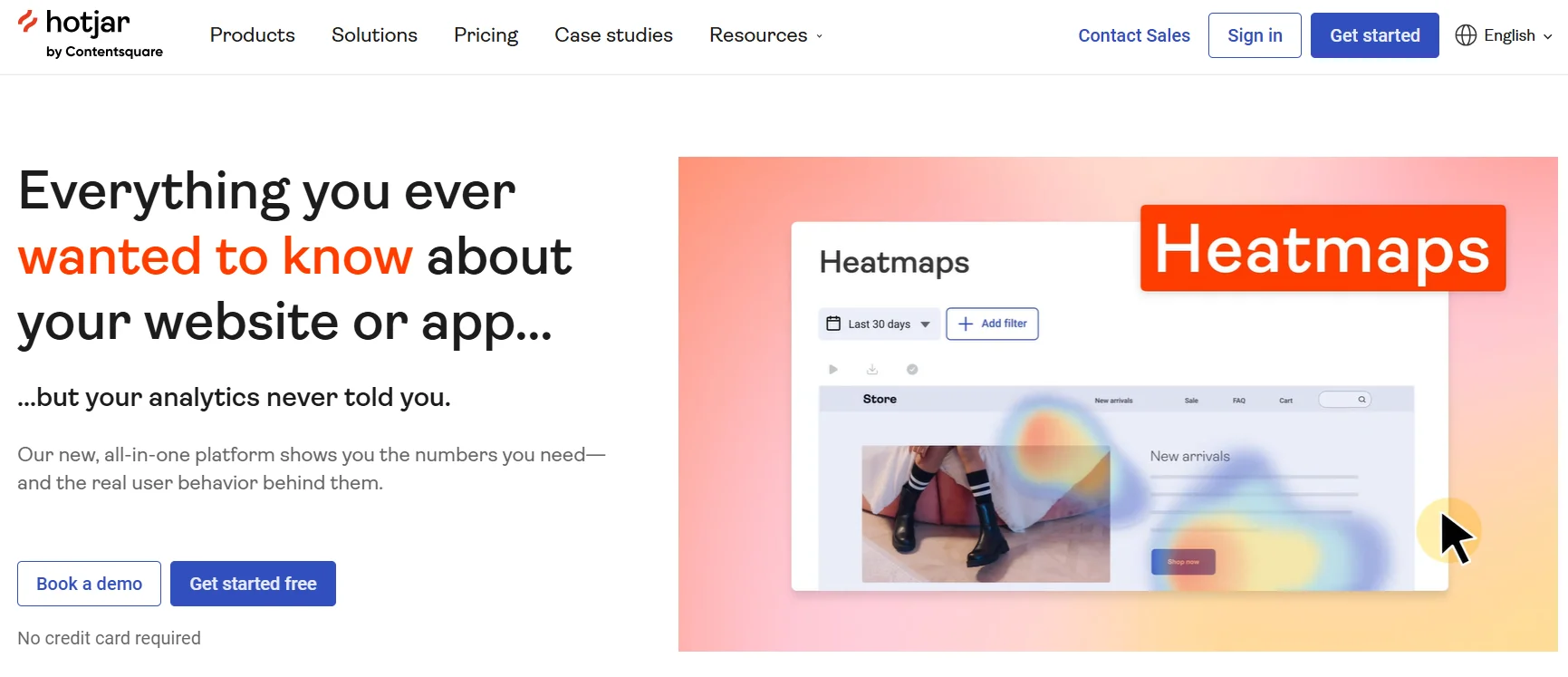Click the Hotjar logo
Viewport: 1568px width, 677px height.
point(90,34)
